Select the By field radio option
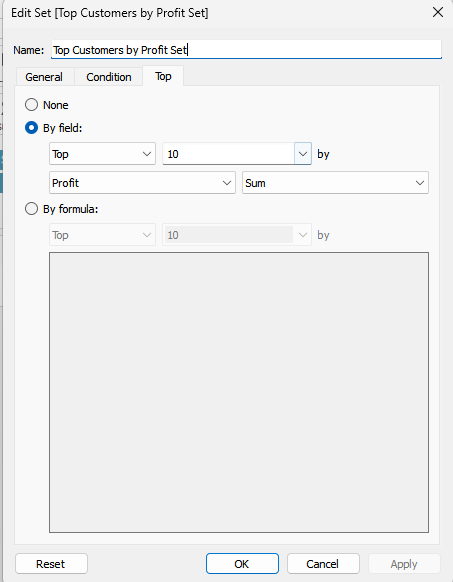The image size is (453, 582). click(x=32, y=128)
